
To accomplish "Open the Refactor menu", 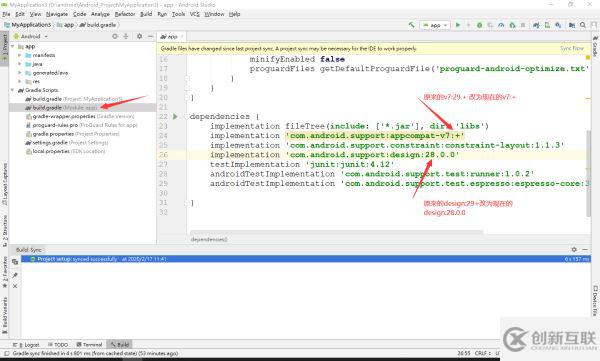I will [x=125, y=14].
